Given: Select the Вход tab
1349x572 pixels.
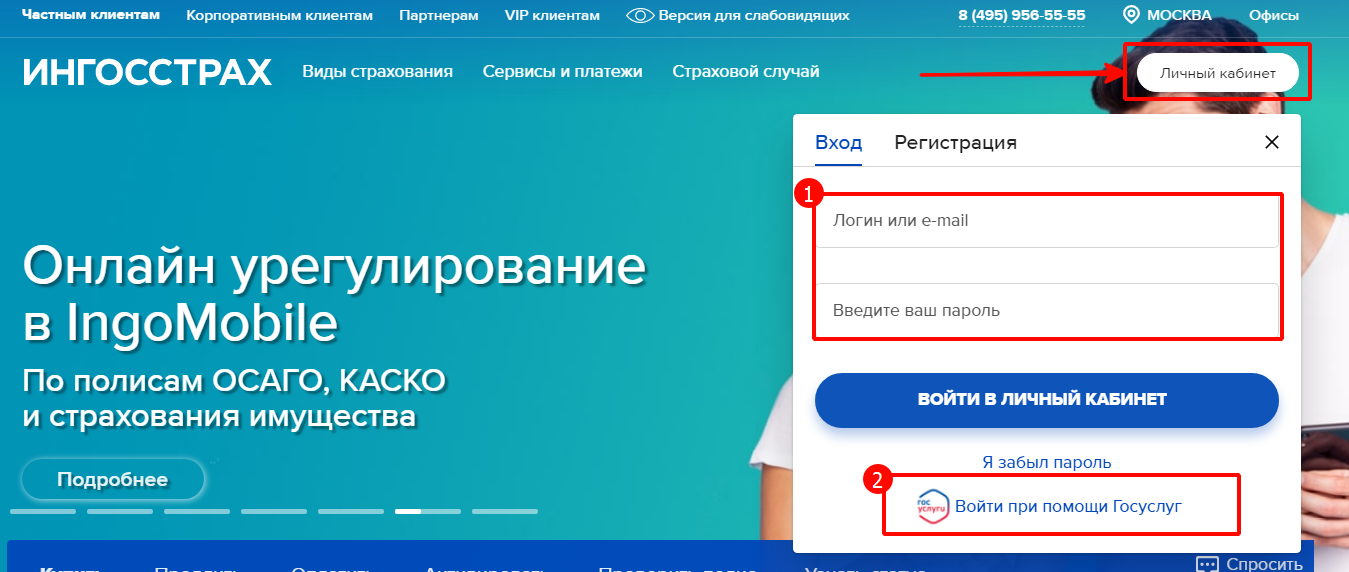Looking at the screenshot, I should click(x=838, y=142).
